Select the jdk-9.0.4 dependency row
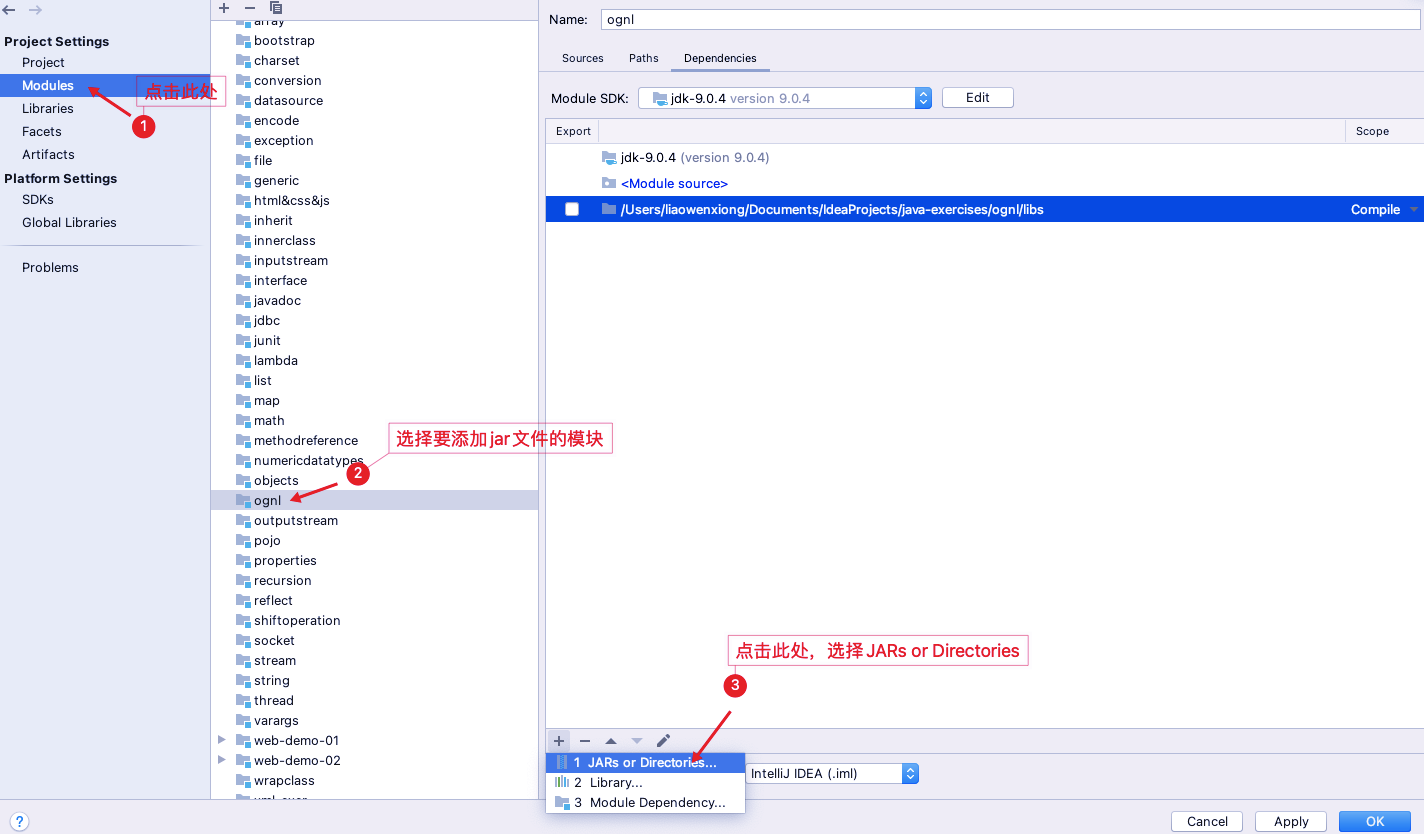The height and width of the screenshot is (834, 1424). pyautogui.click(x=984, y=157)
